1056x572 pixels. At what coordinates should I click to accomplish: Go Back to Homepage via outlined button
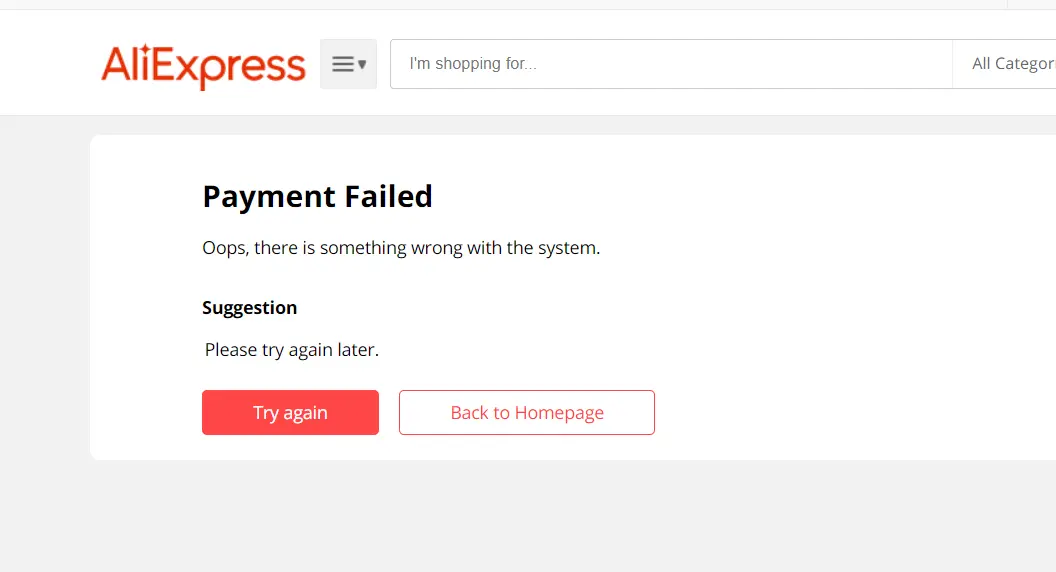pyautogui.click(x=527, y=412)
